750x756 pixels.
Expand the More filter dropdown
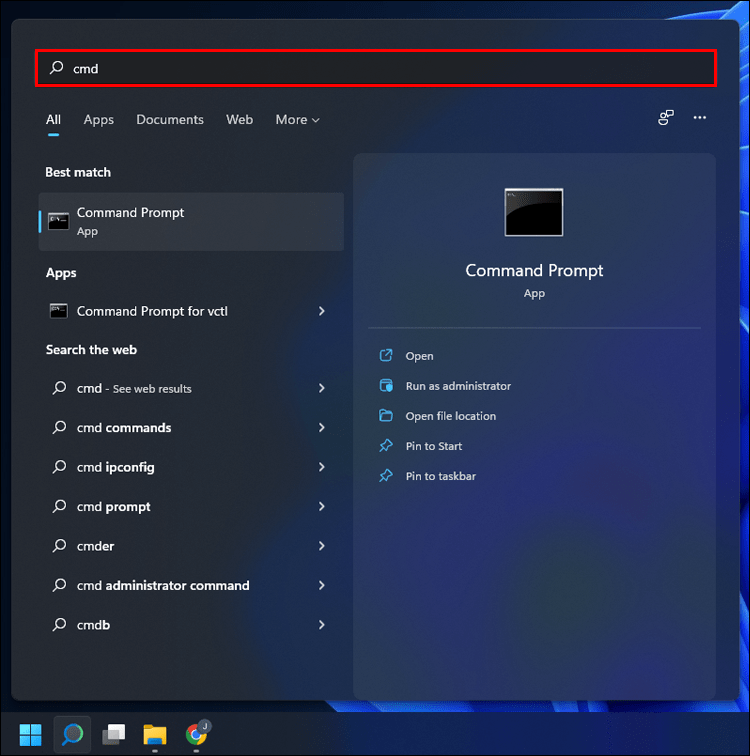297,120
